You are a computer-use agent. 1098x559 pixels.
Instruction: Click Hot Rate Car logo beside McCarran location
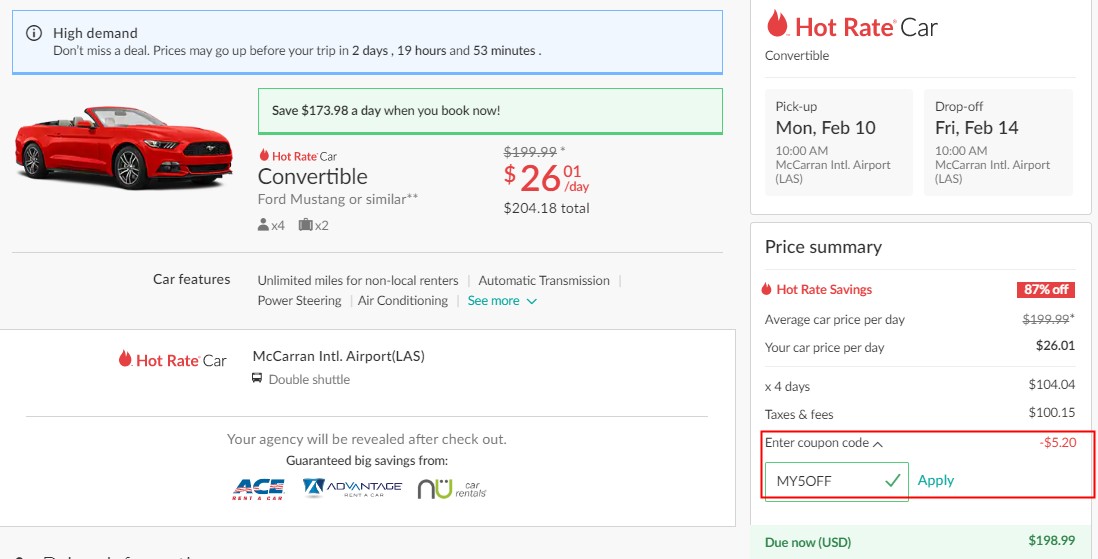point(172,360)
